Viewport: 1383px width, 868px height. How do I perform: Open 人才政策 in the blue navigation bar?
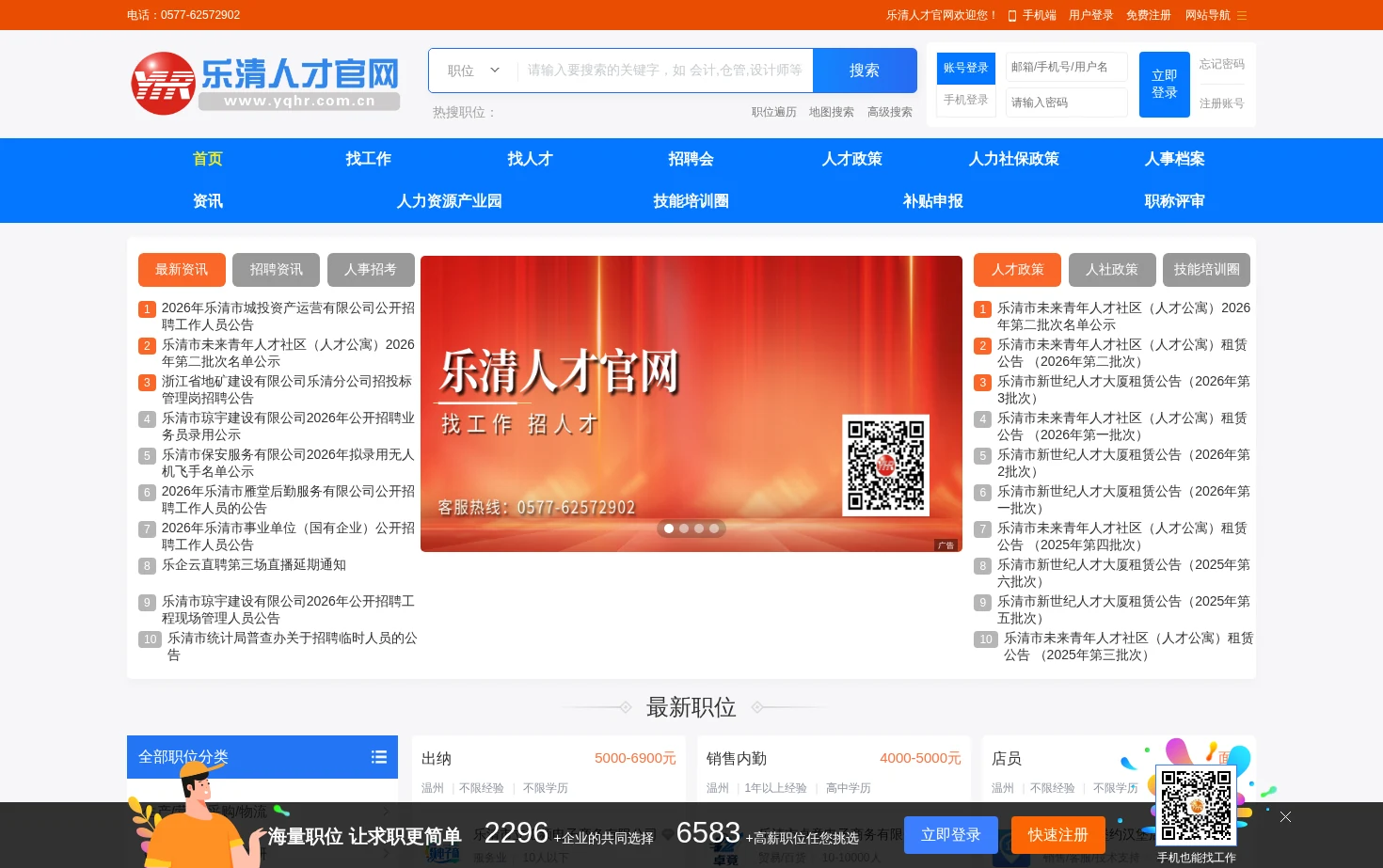852,159
